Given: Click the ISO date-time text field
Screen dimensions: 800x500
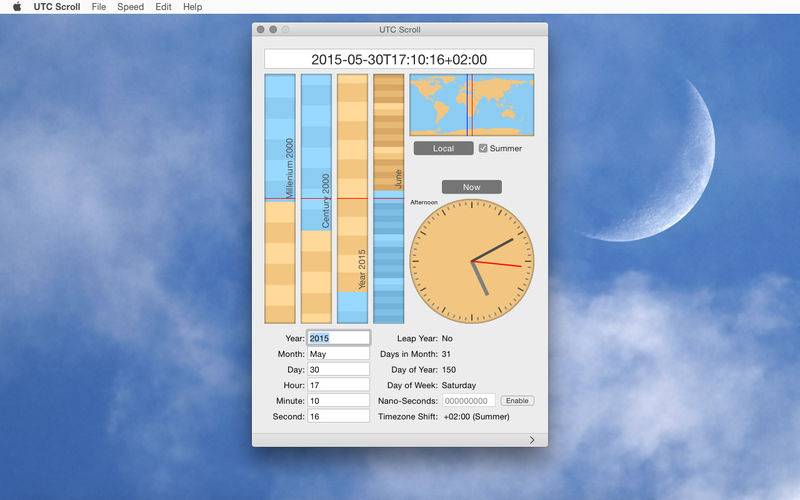Looking at the screenshot, I should click(x=399, y=59).
